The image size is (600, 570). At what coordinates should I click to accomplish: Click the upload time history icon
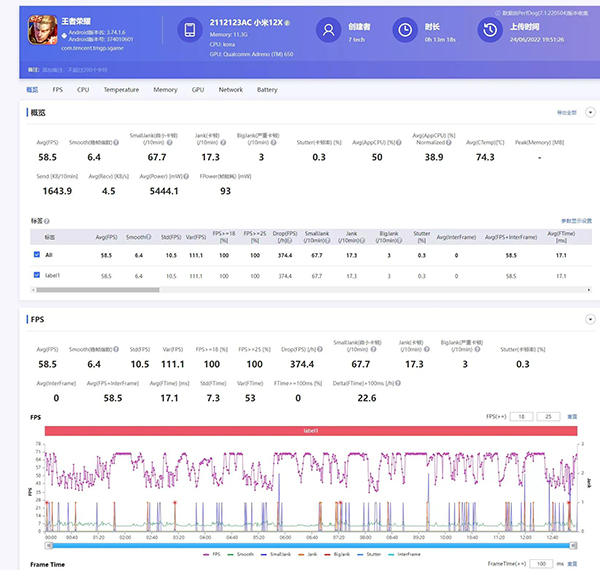click(489, 30)
